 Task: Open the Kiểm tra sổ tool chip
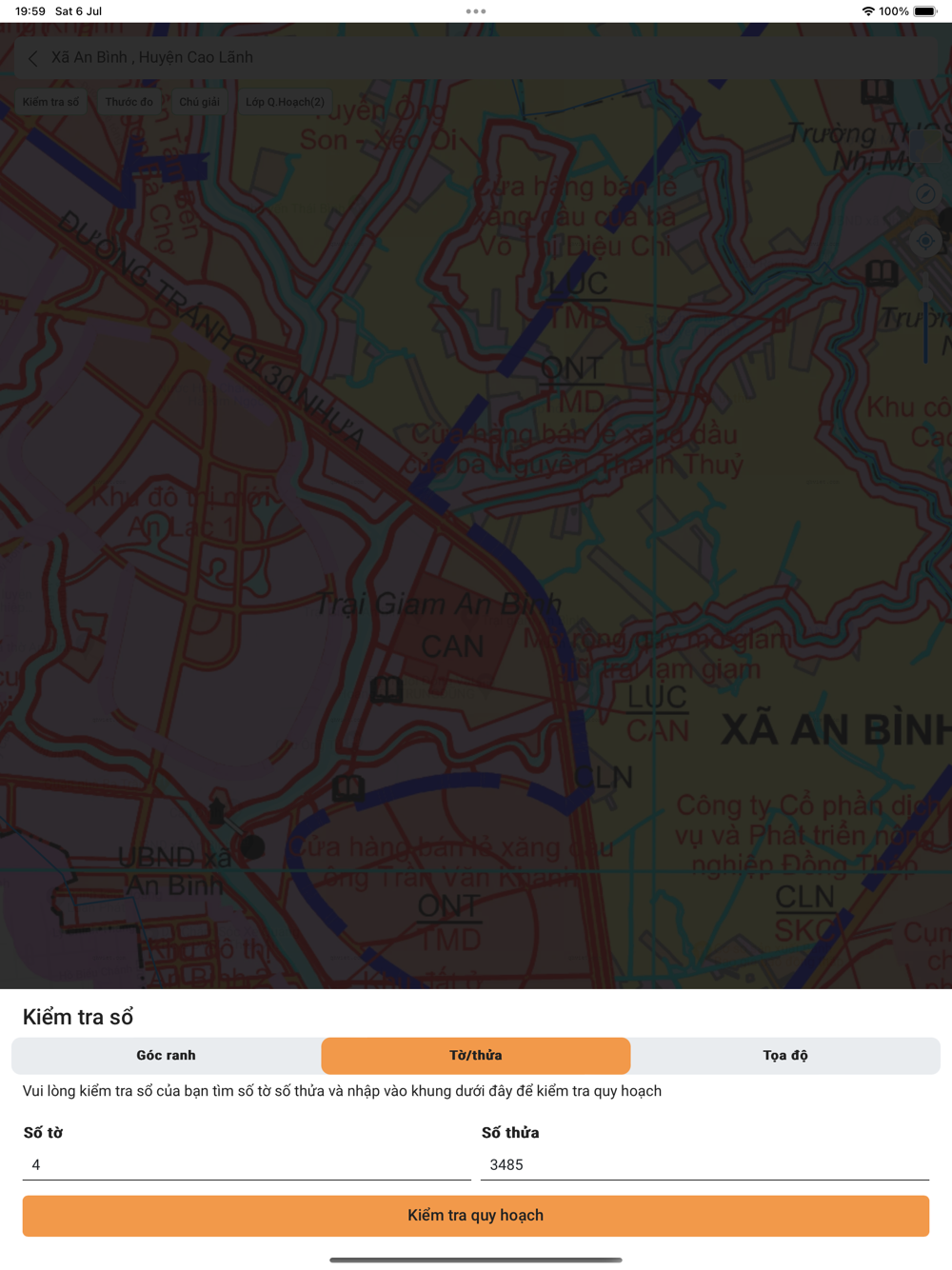(50, 102)
